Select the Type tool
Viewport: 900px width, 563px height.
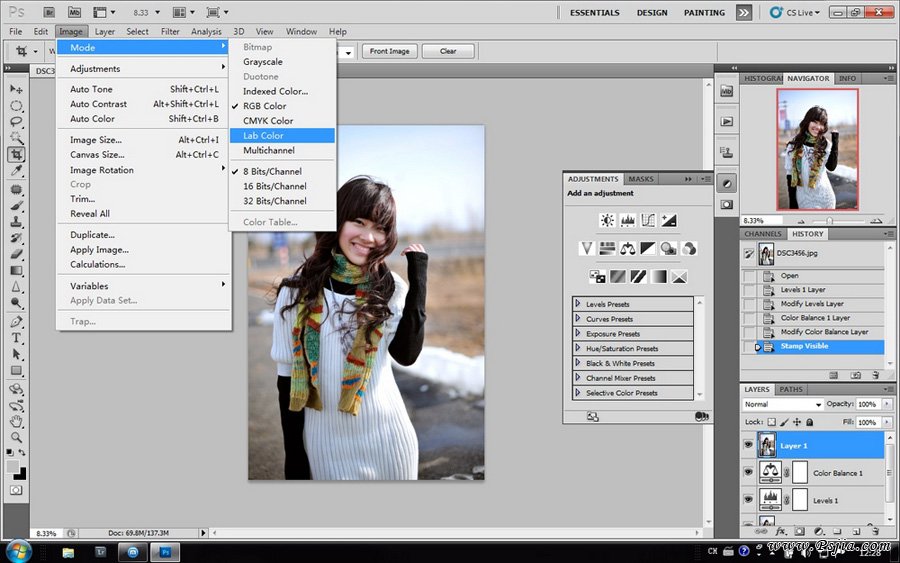coord(17,338)
